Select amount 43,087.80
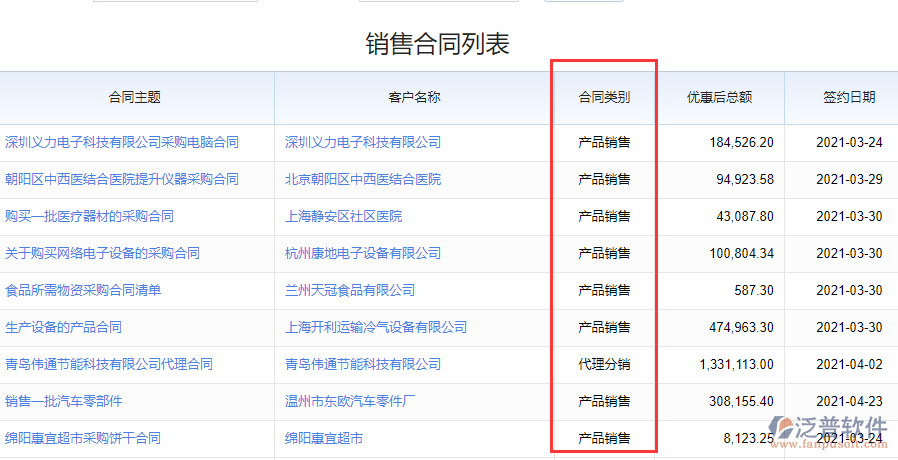The height and width of the screenshot is (460, 898). pos(745,216)
